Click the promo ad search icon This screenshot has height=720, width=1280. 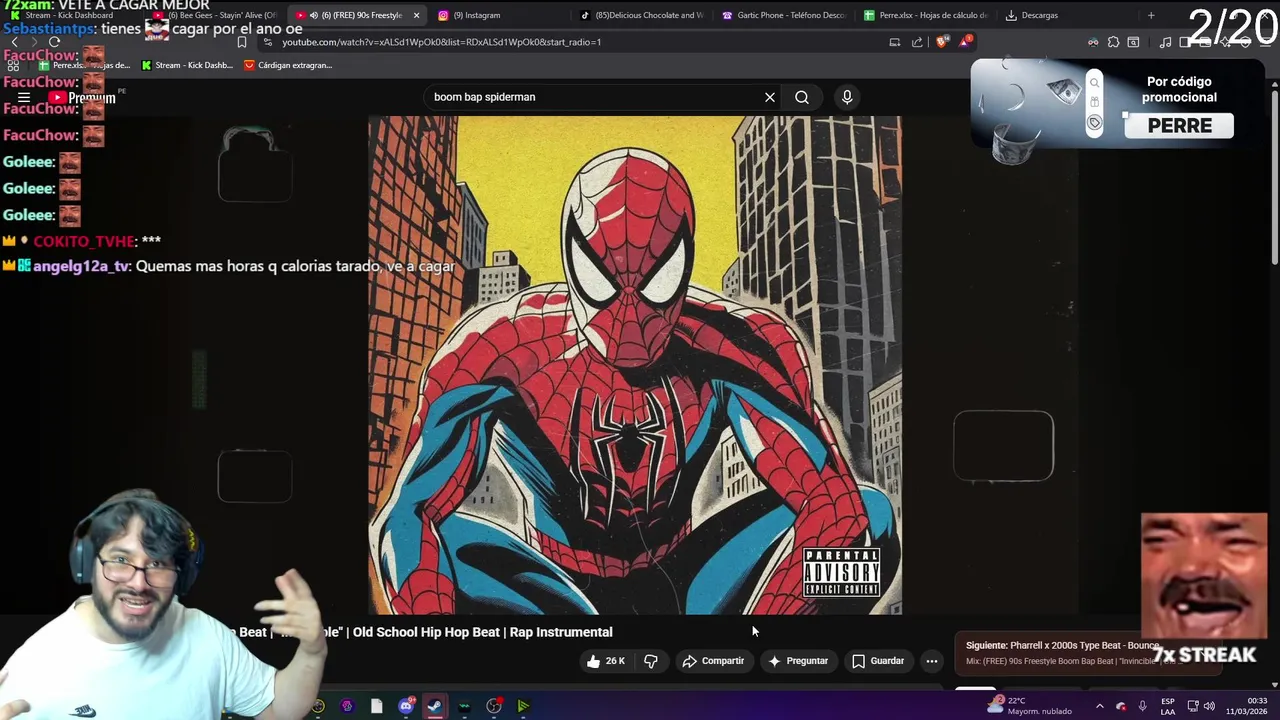point(1094,83)
